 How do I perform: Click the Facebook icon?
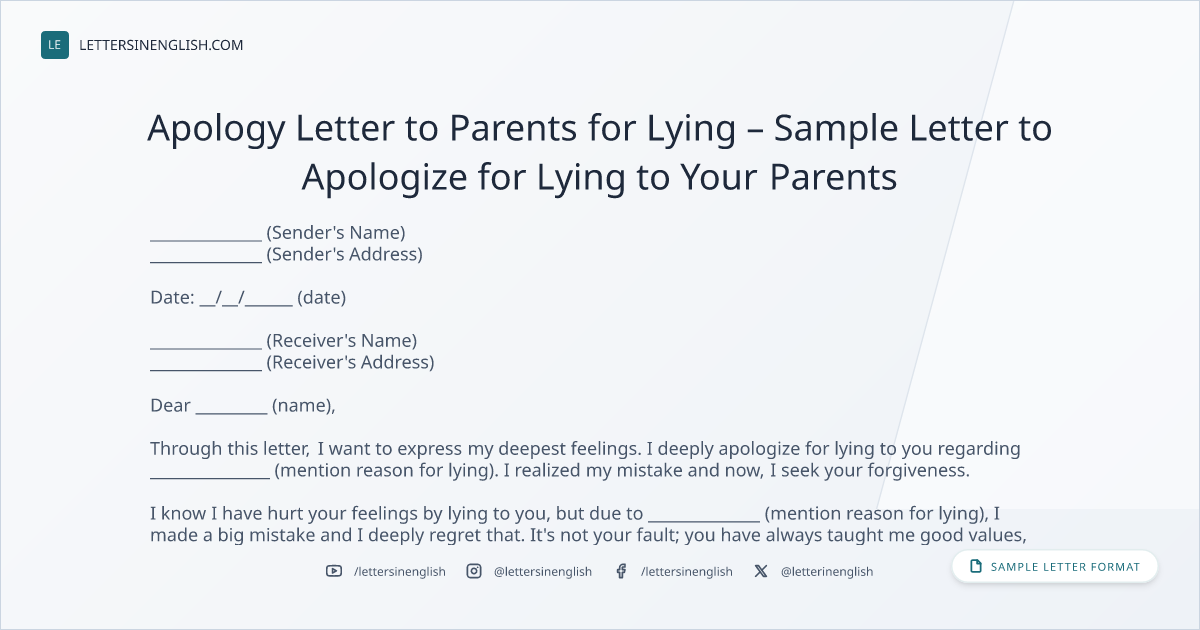pyautogui.click(x=621, y=571)
